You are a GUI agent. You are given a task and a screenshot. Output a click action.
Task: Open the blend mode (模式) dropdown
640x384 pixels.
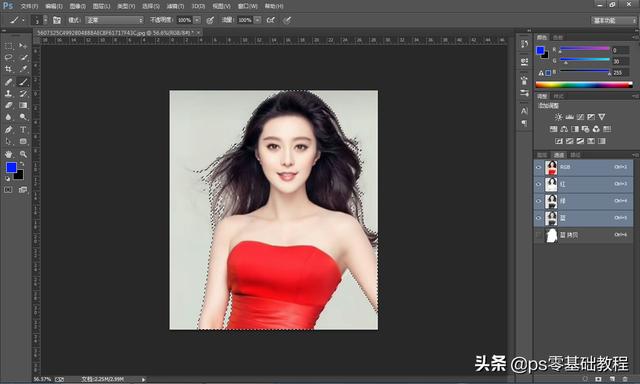(x=115, y=20)
